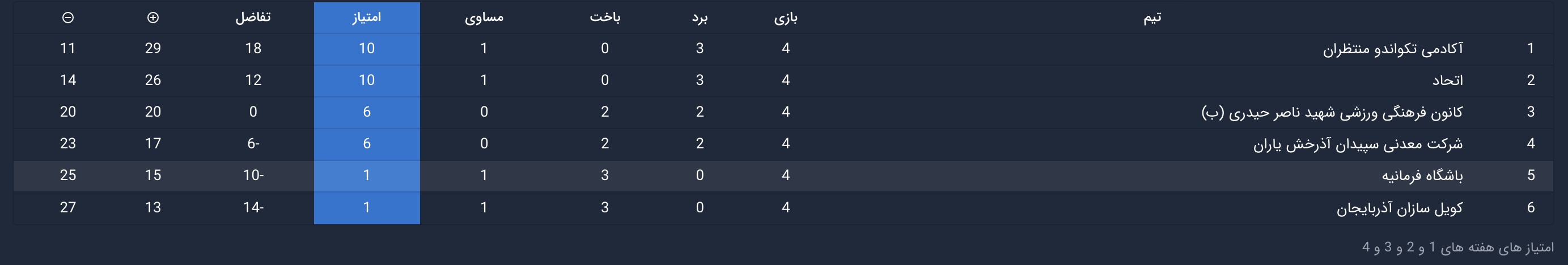
Task: Click goal difference 18 in first row
Action: click(x=253, y=49)
